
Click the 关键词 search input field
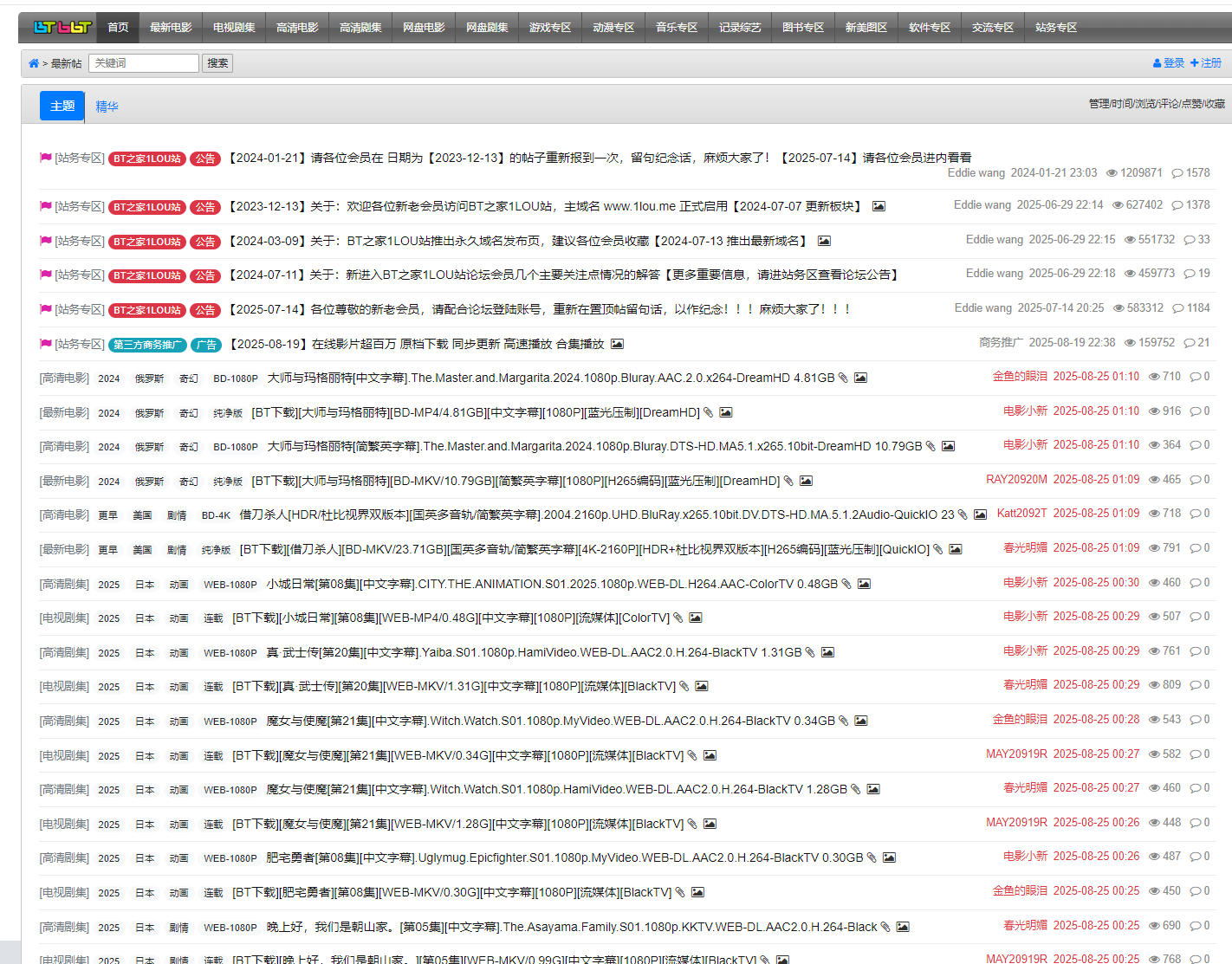tap(144, 63)
